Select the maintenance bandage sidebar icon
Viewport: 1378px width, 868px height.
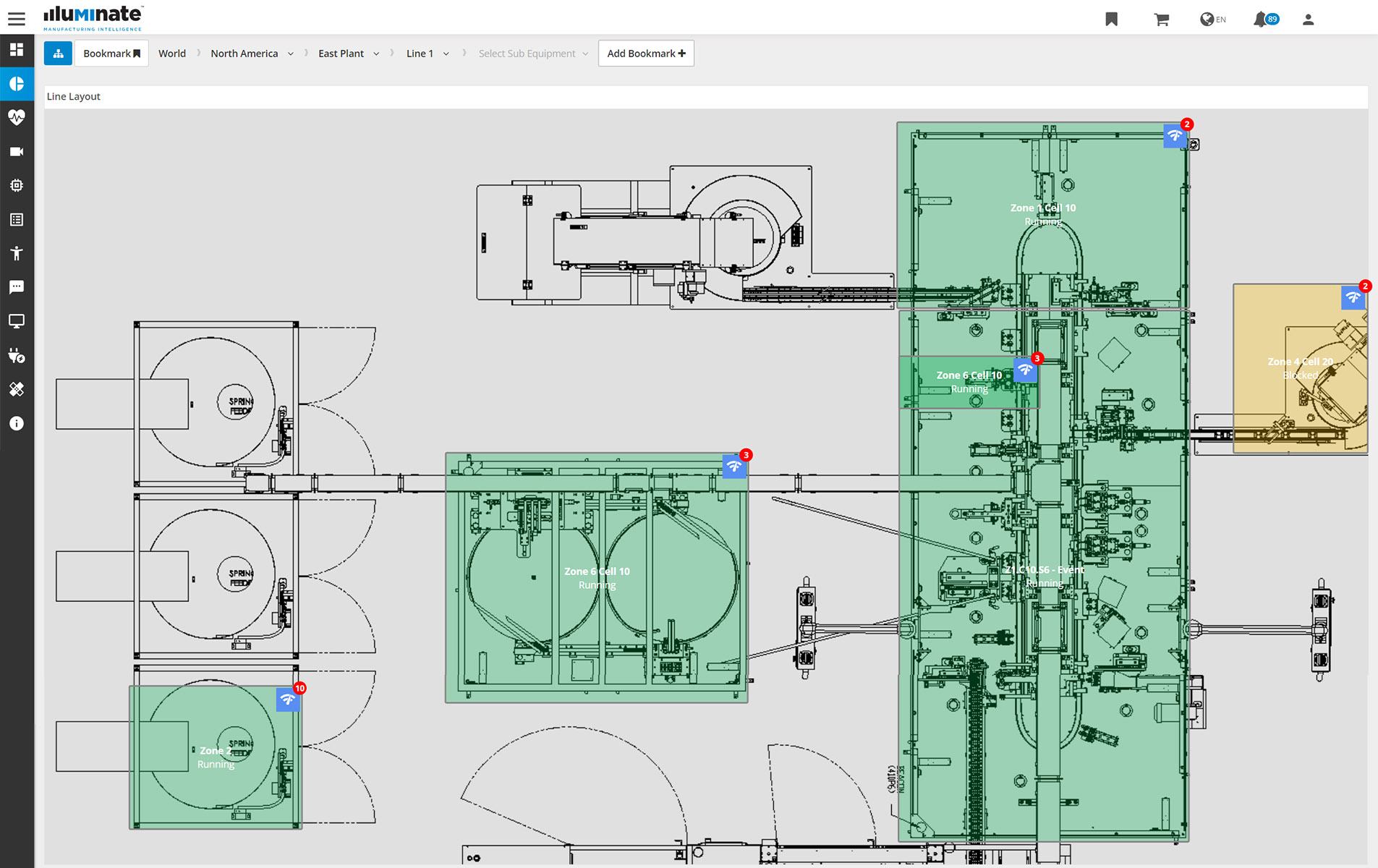pyautogui.click(x=17, y=389)
